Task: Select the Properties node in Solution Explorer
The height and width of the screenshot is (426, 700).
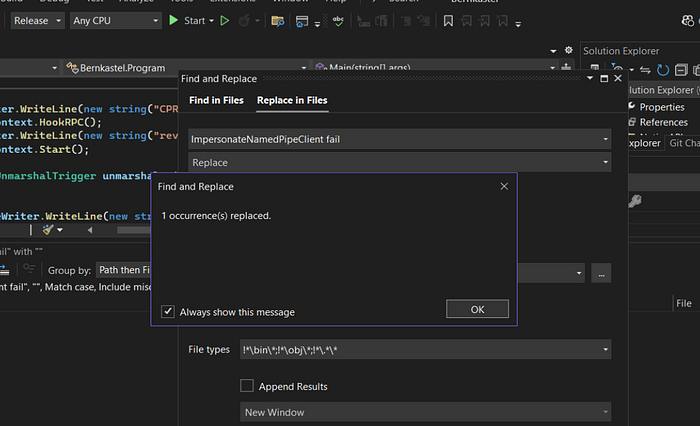Action: (662, 107)
